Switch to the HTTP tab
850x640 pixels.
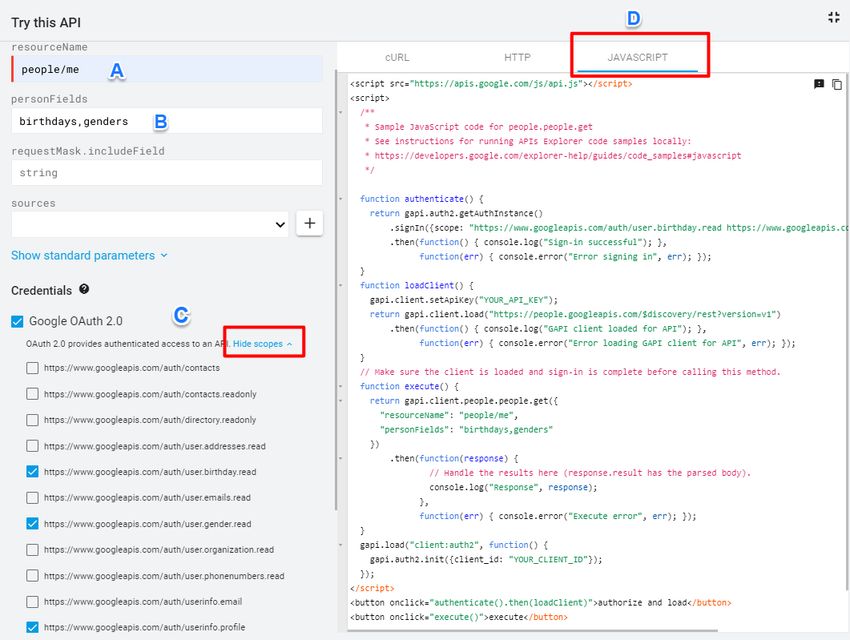tap(517, 57)
